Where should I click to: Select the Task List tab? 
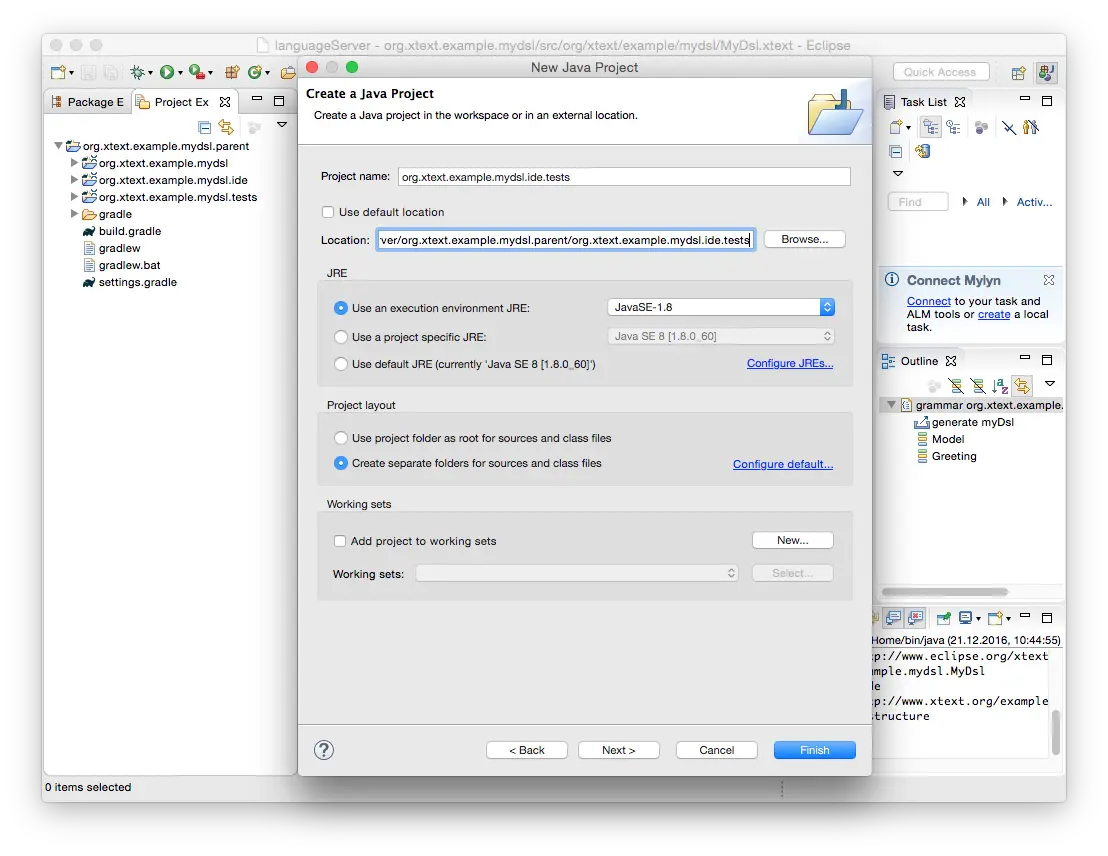coord(924,102)
